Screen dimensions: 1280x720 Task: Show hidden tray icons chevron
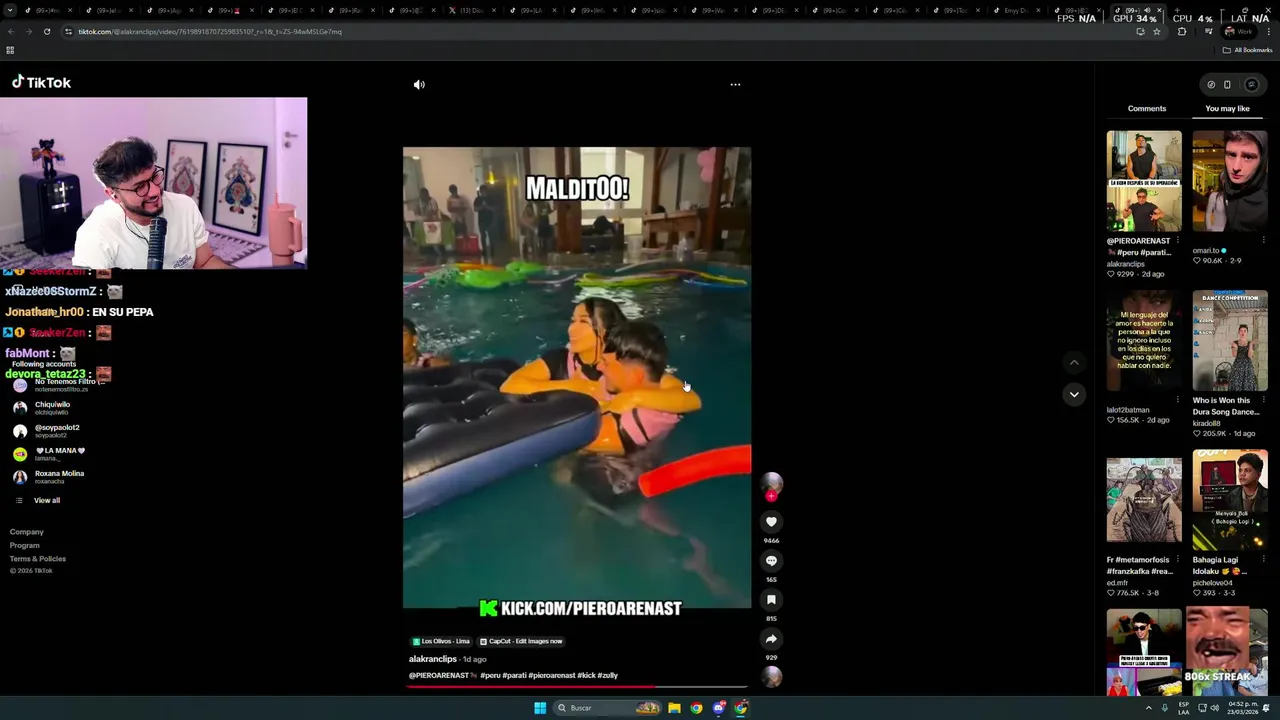1148,708
